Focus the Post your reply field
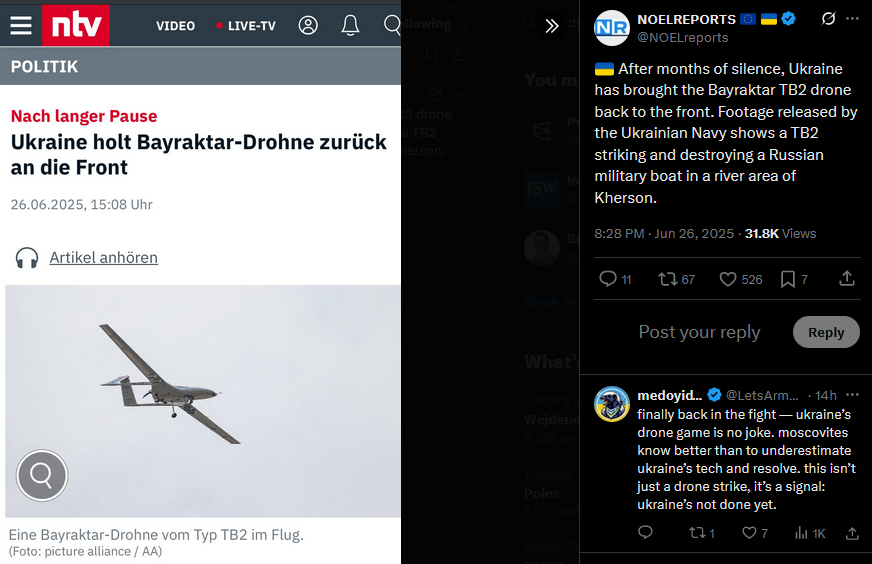Screen dimensions: 872x564 699,332
